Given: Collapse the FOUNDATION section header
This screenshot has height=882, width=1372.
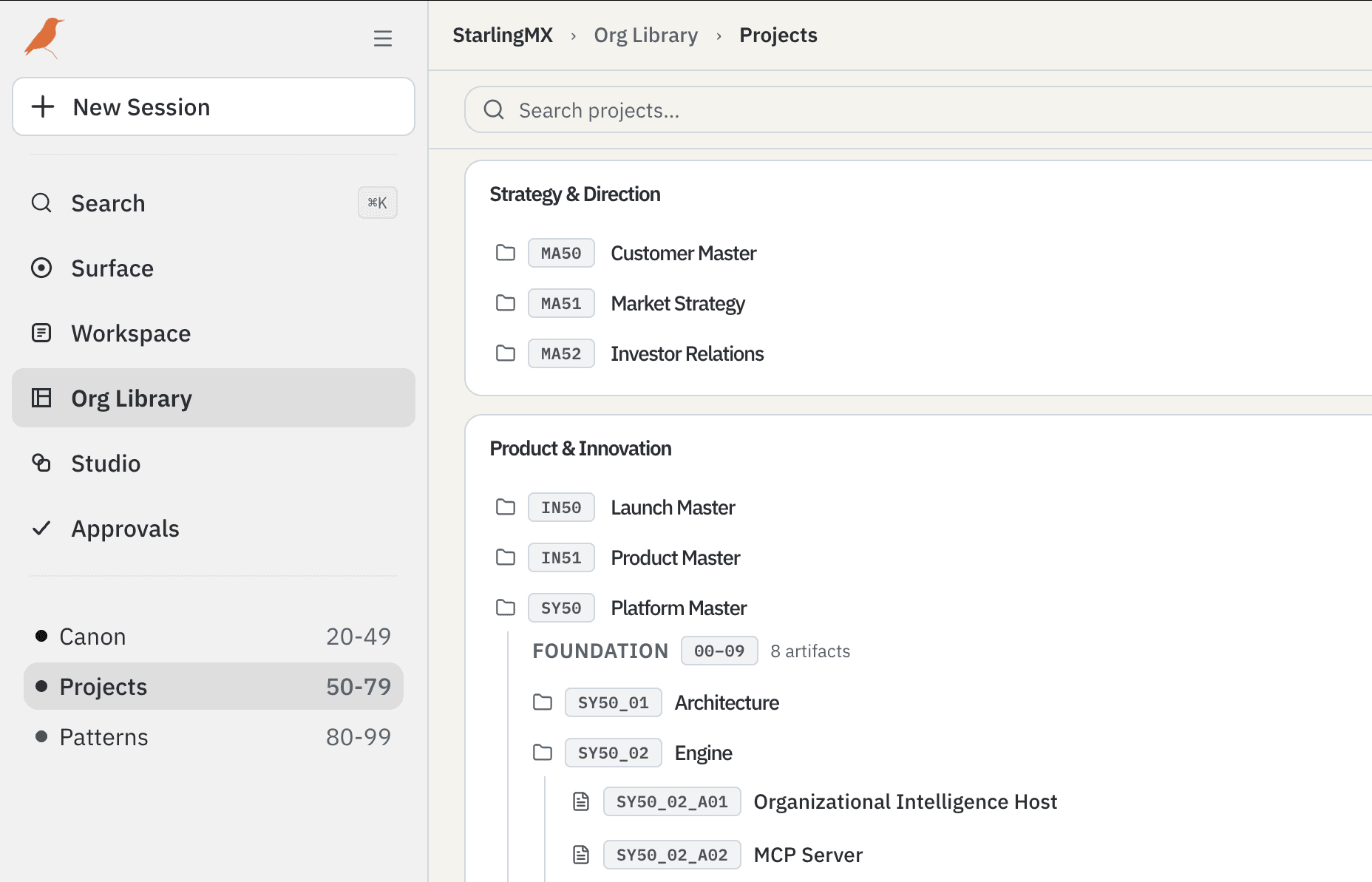Looking at the screenshot, I should coord(600,651).
